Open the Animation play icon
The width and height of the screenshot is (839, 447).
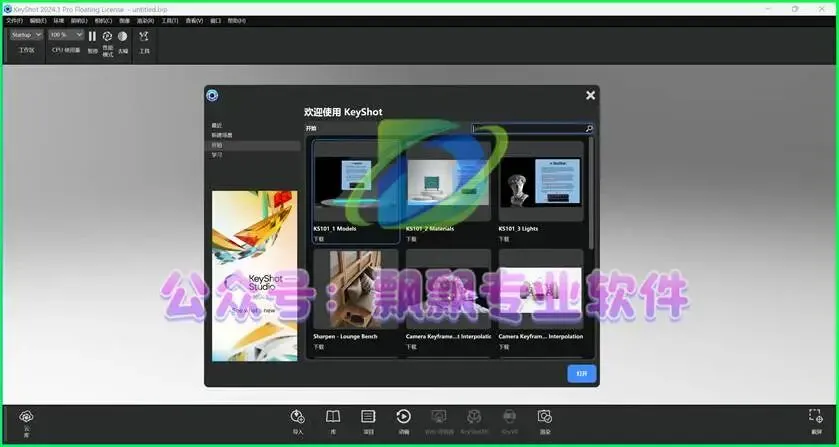point(403,416)
